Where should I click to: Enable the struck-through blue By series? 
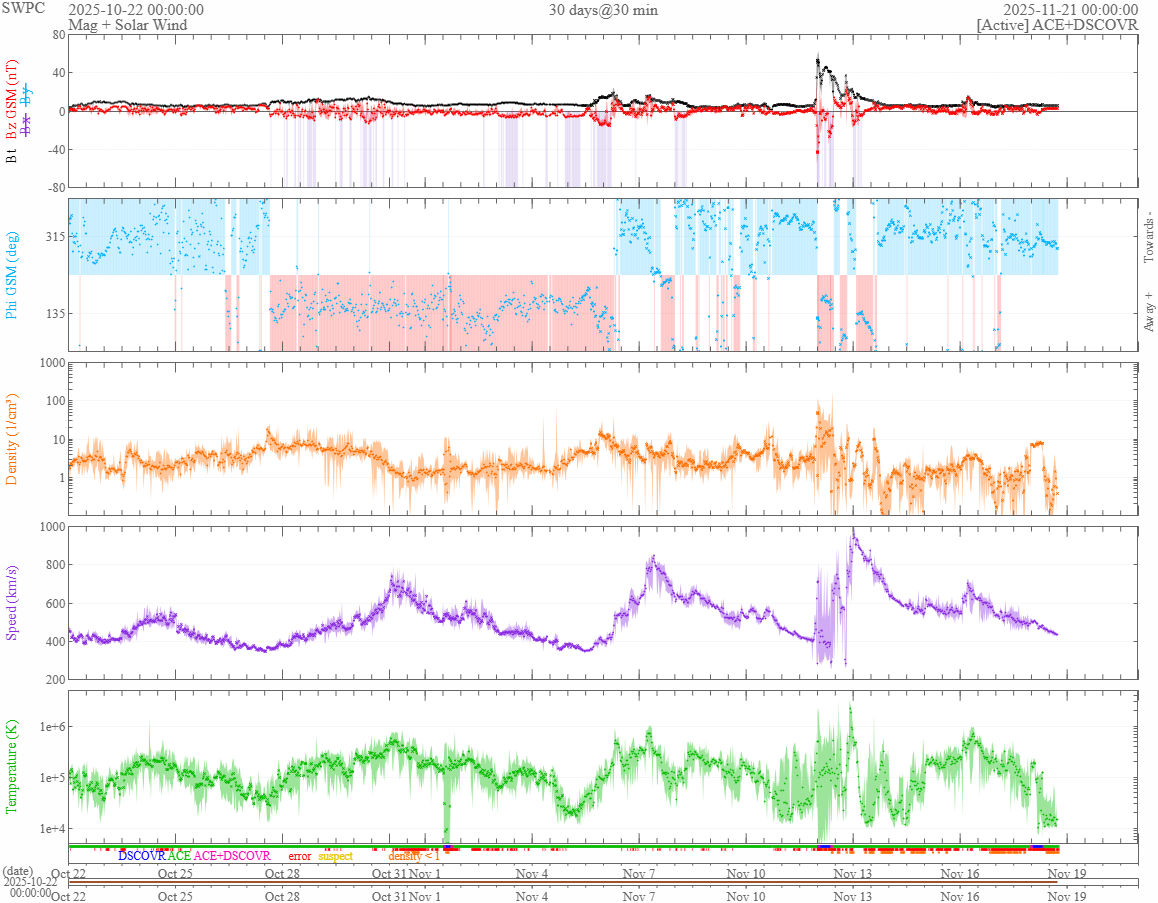pyautogui.click(x=27, y=95)
